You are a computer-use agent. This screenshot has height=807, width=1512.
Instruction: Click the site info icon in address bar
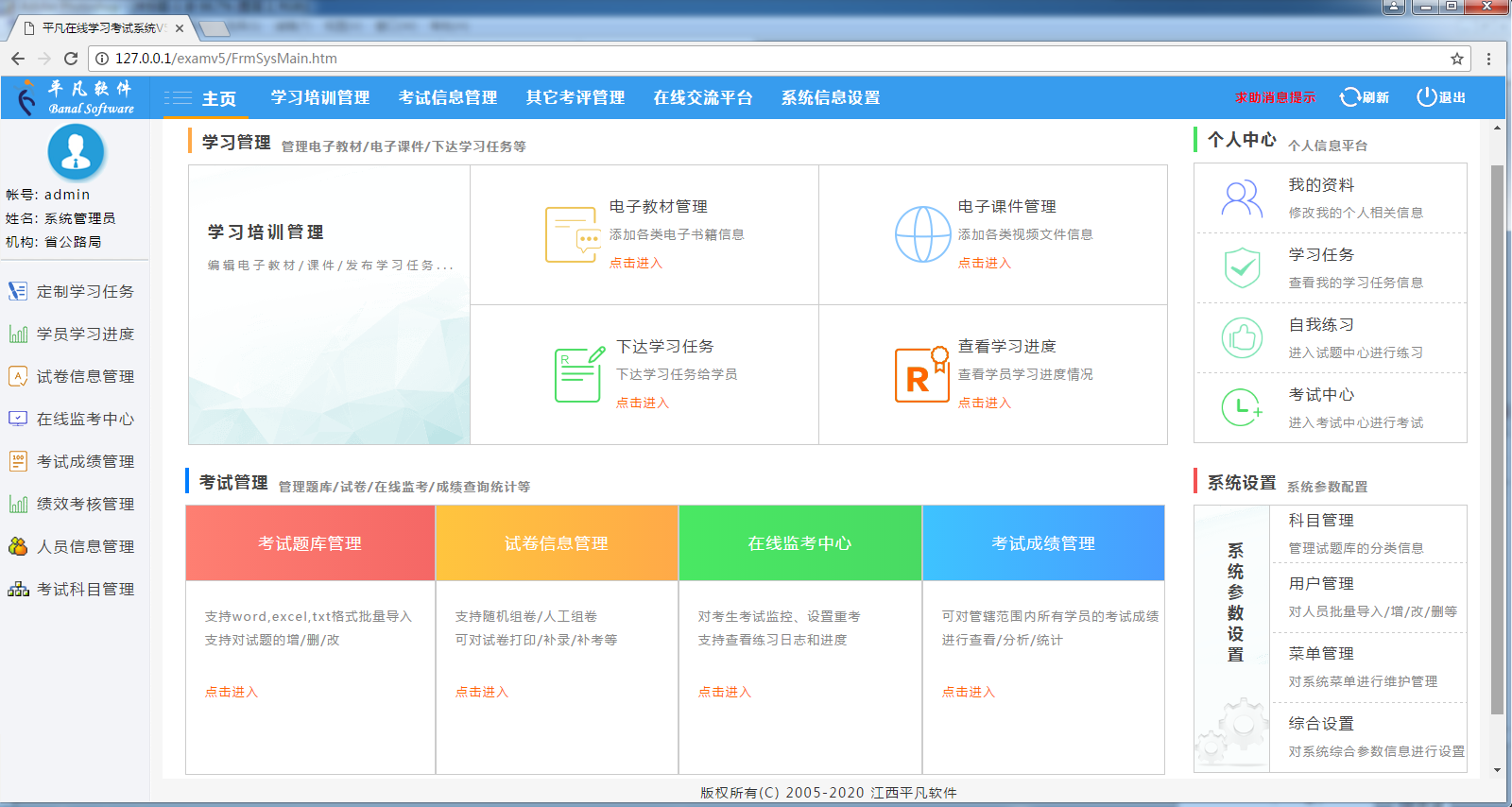102,59
